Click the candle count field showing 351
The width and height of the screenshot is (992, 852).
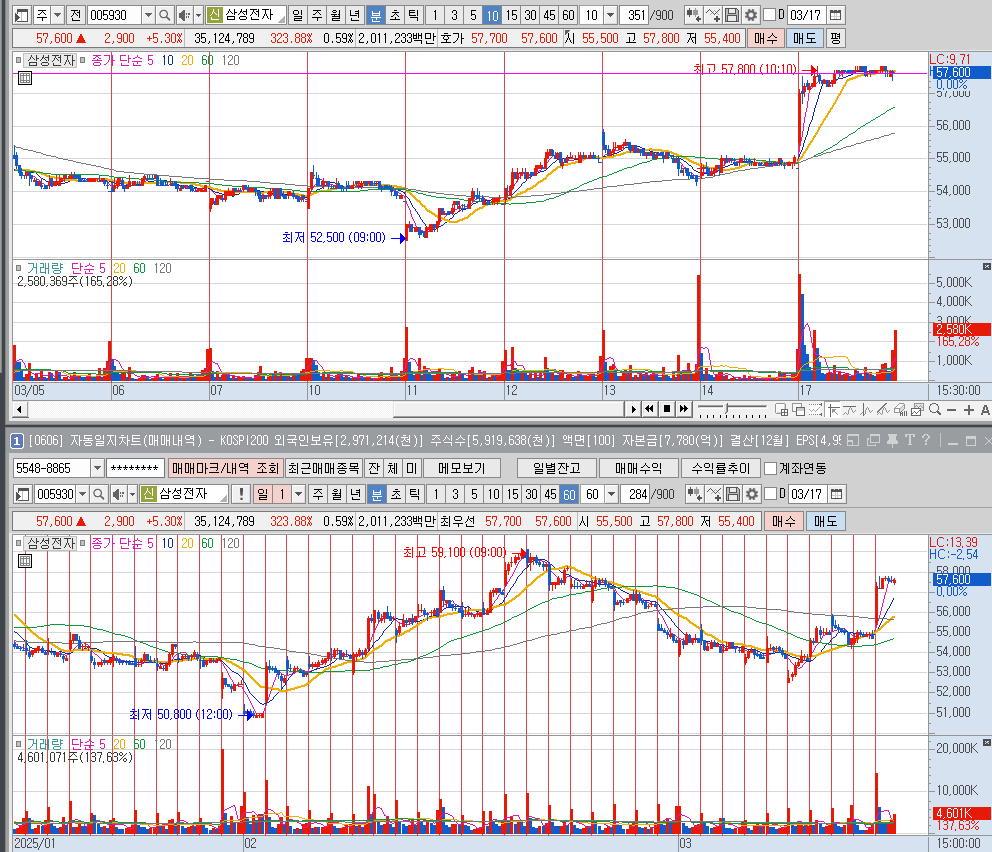[x=636, y=15]
